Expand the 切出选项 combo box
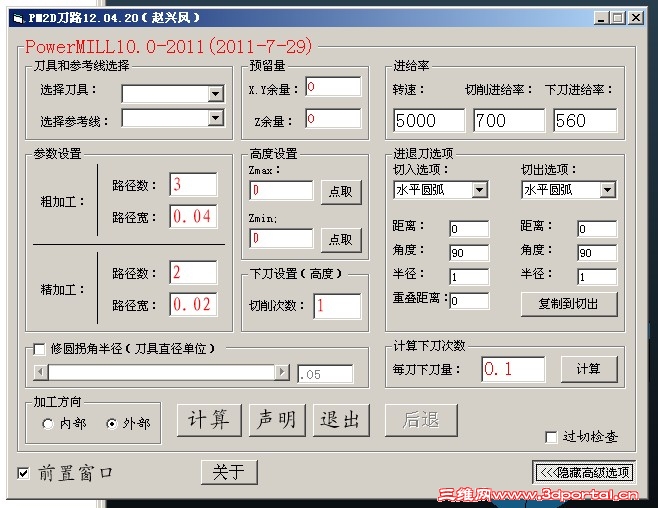Screen dimensions: 658x508 click(607, 190)
